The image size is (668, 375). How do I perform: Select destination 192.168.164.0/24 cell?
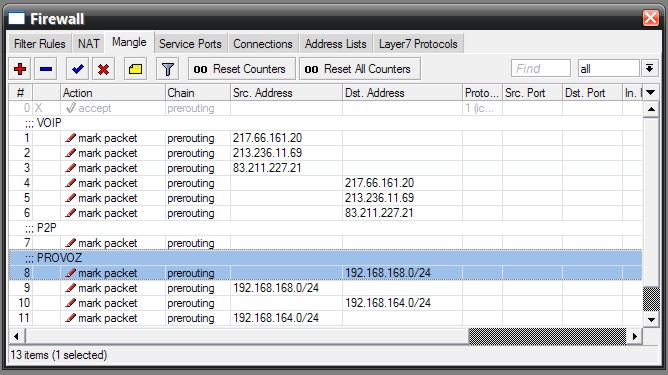(403, 303)
